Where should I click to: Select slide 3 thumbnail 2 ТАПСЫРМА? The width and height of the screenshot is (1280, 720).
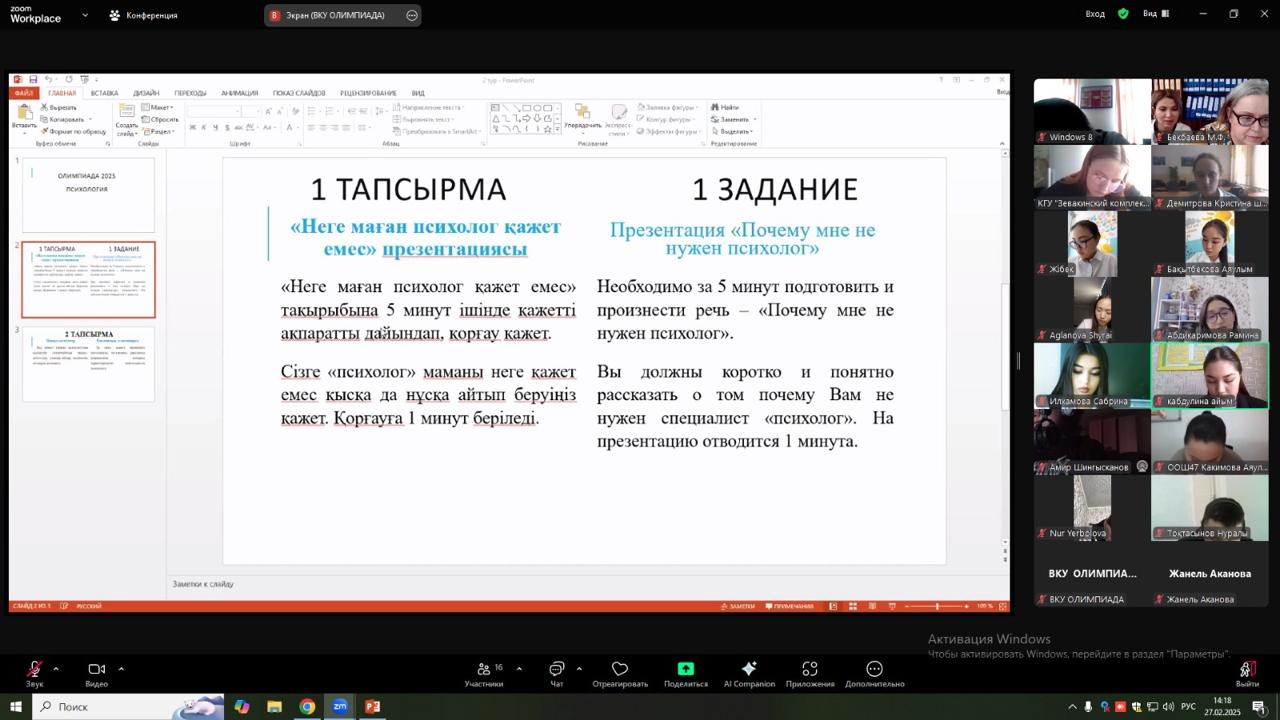pos(89,364)
